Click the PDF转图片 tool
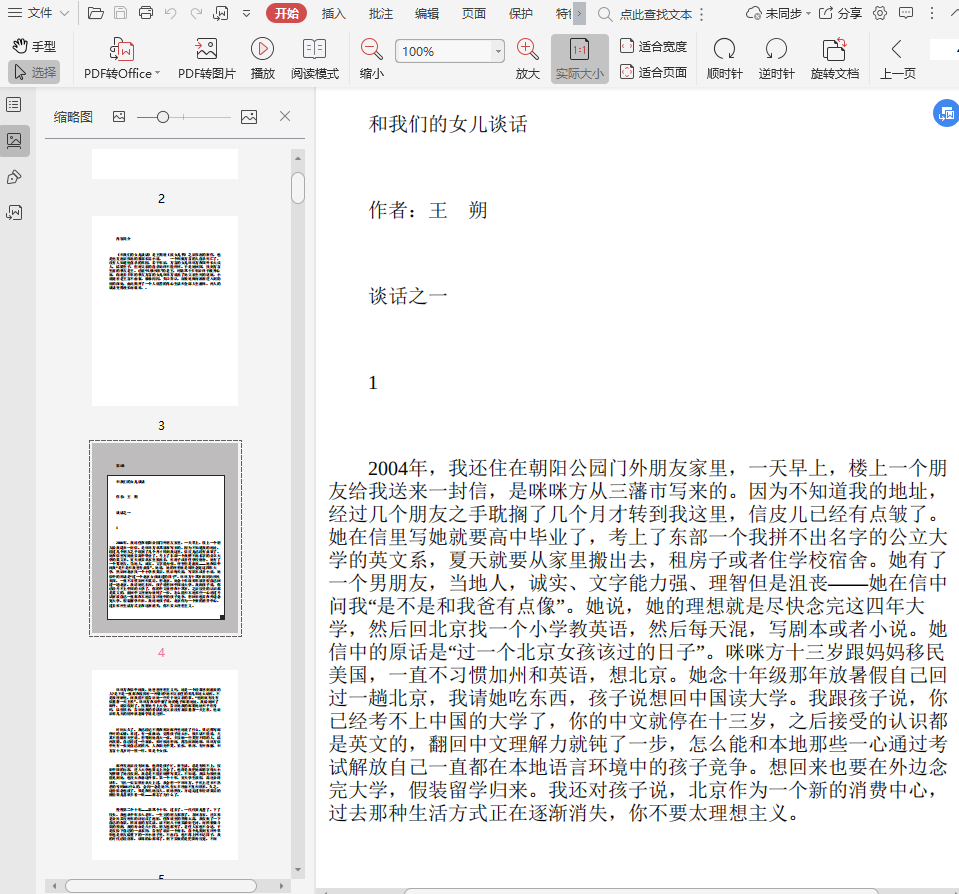959x894 pixels. click(x=207, y=58)
